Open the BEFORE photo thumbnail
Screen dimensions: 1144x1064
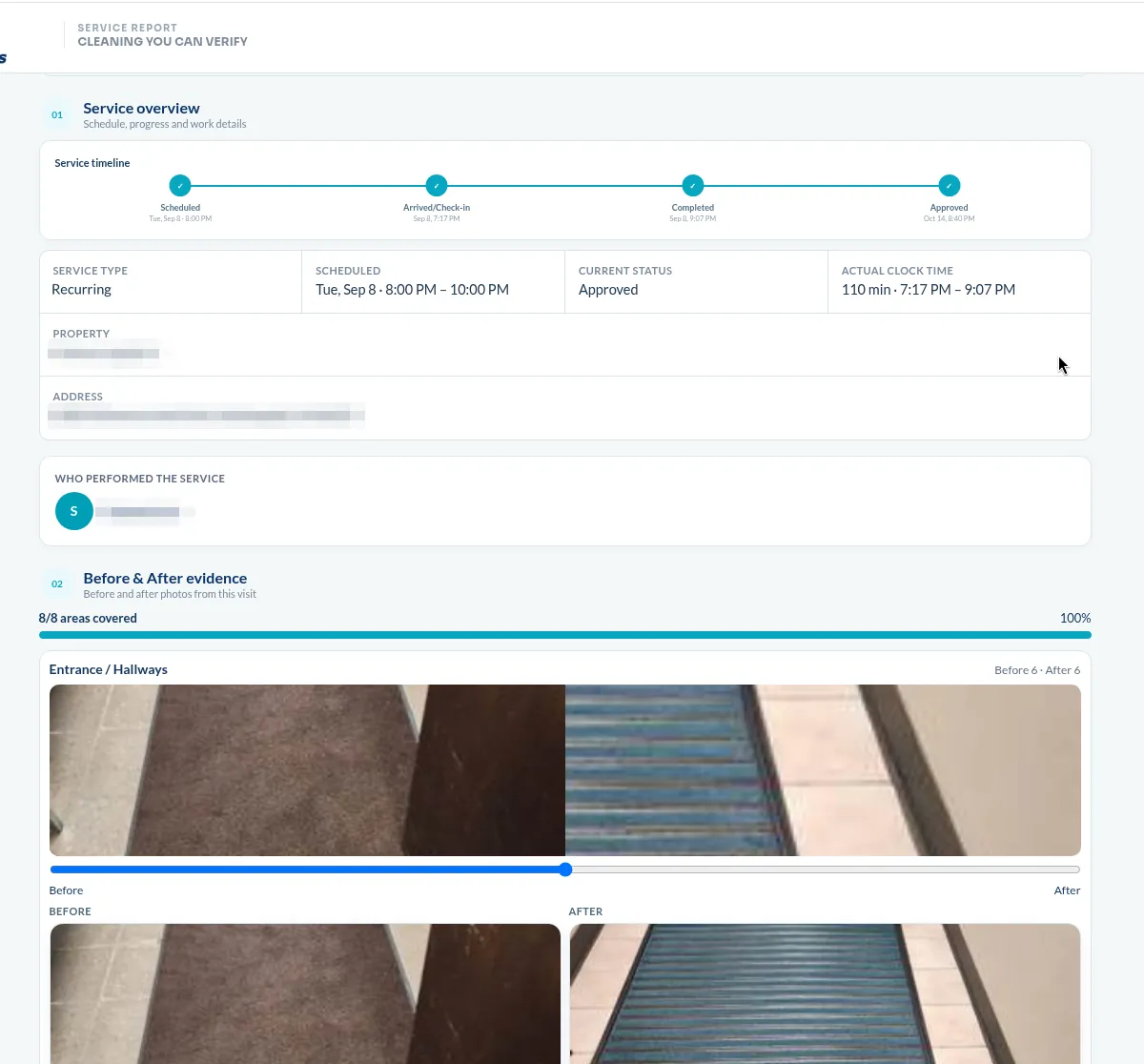pyautogui.click(x=305, y=993)
